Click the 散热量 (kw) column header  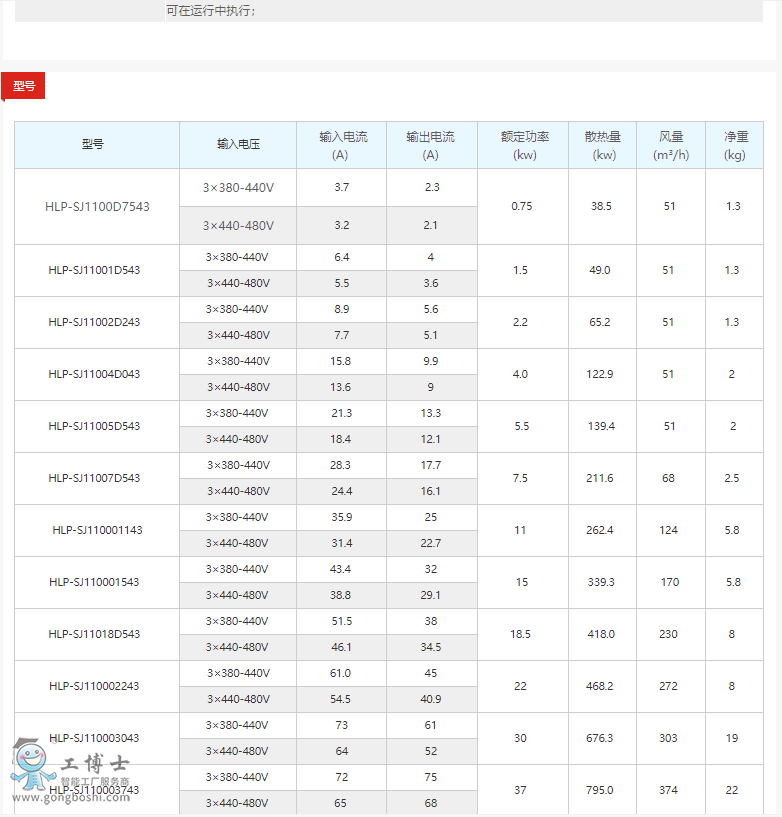click(603, 145)
